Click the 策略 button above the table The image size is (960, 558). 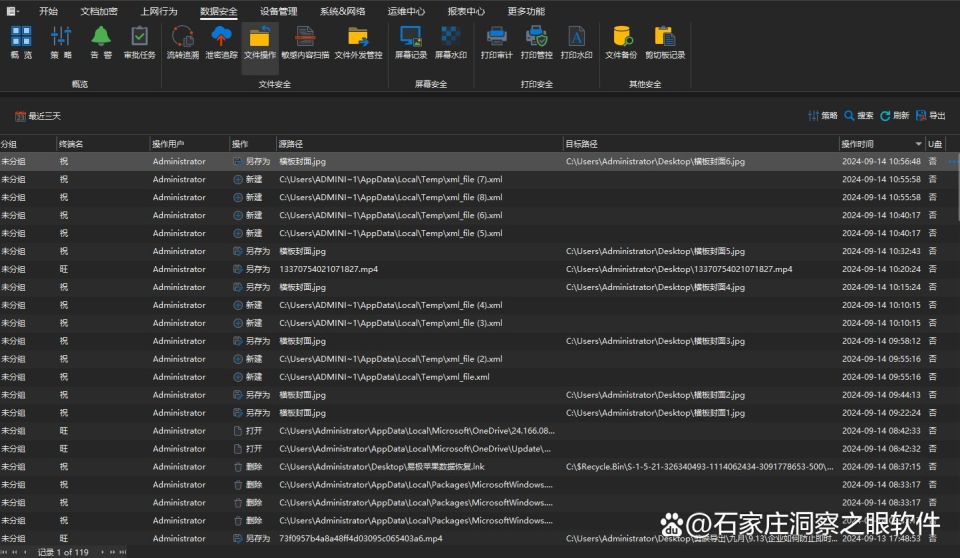pyautogui.click(x=823, y=115)
